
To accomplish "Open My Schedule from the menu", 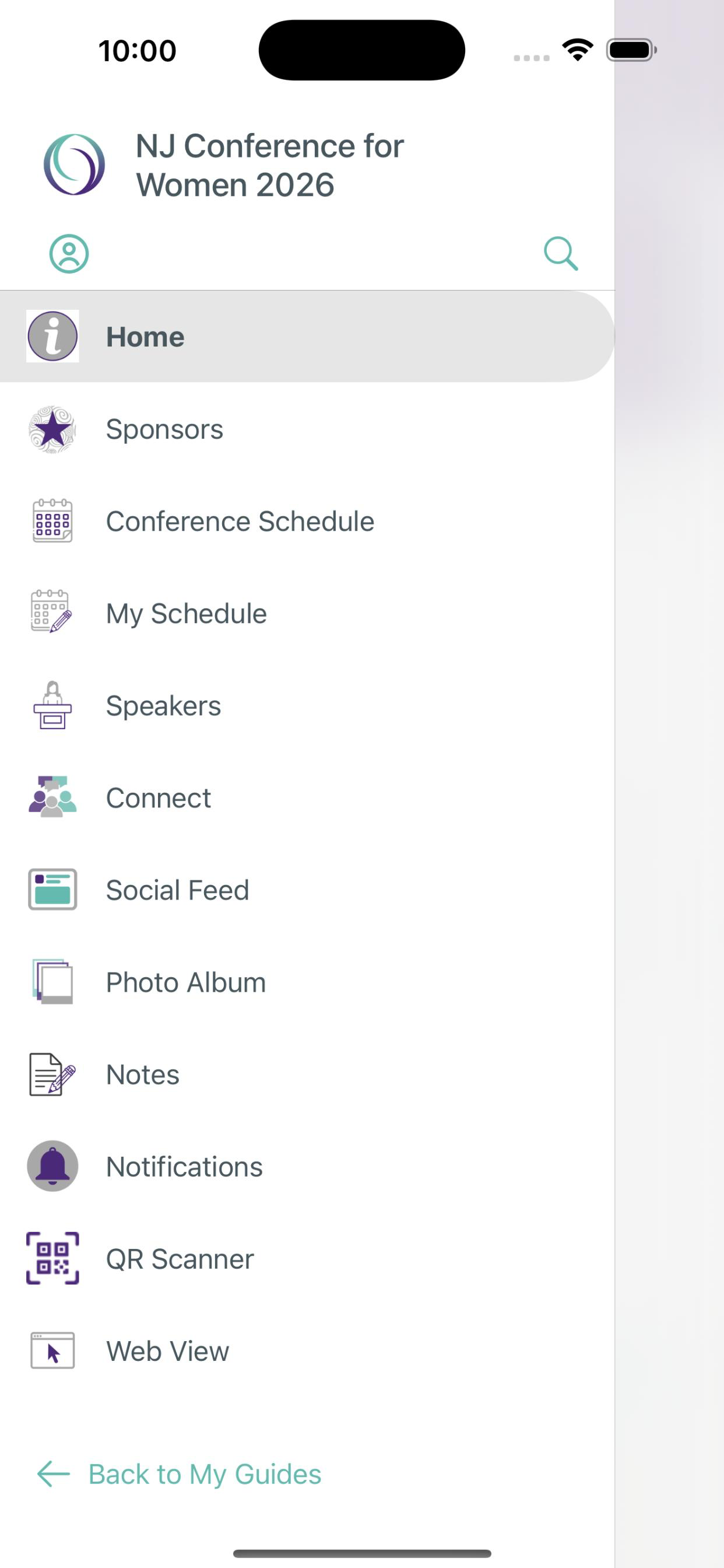I will (307, 614).
